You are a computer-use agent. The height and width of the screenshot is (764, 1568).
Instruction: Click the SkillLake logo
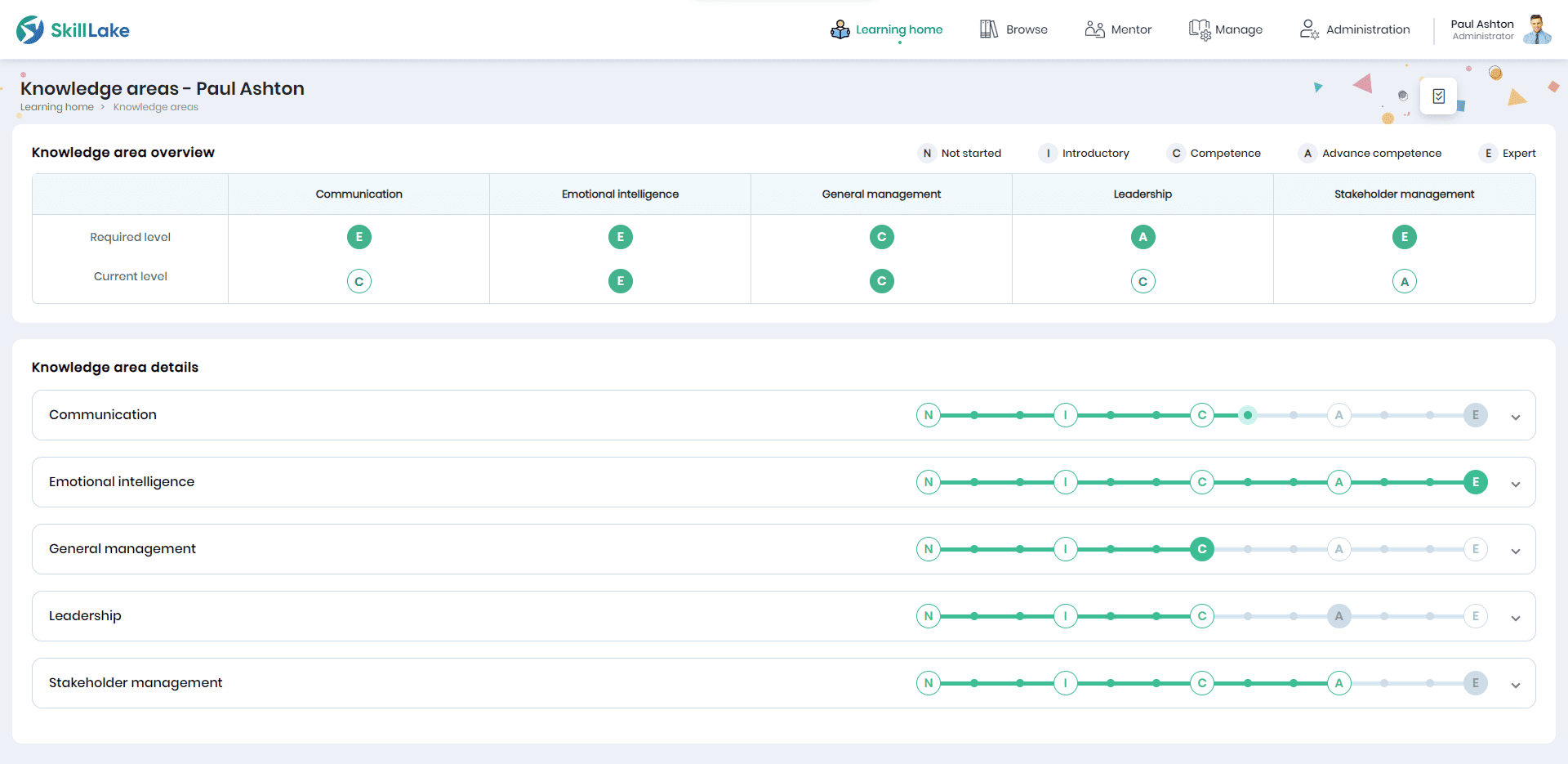(73, 30)
